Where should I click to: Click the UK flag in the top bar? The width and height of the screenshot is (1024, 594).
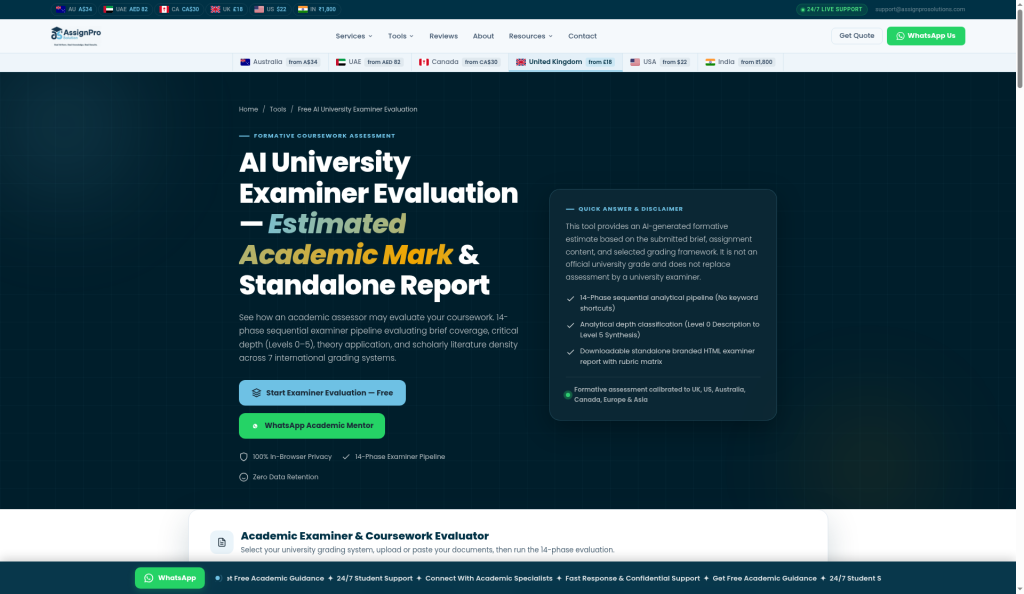[x=216, y=9]
